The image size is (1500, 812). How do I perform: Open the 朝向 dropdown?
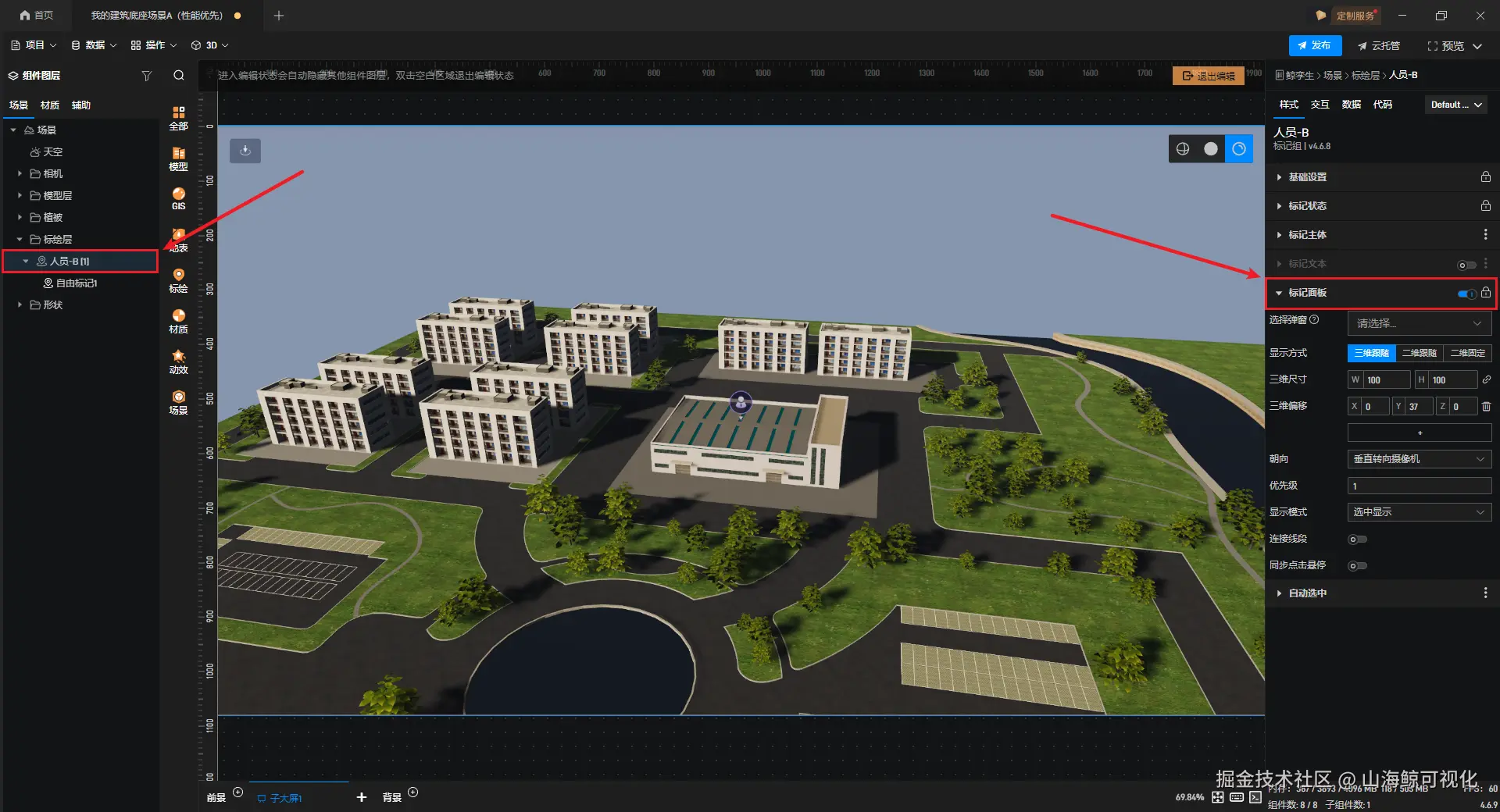coord(1420,459)
